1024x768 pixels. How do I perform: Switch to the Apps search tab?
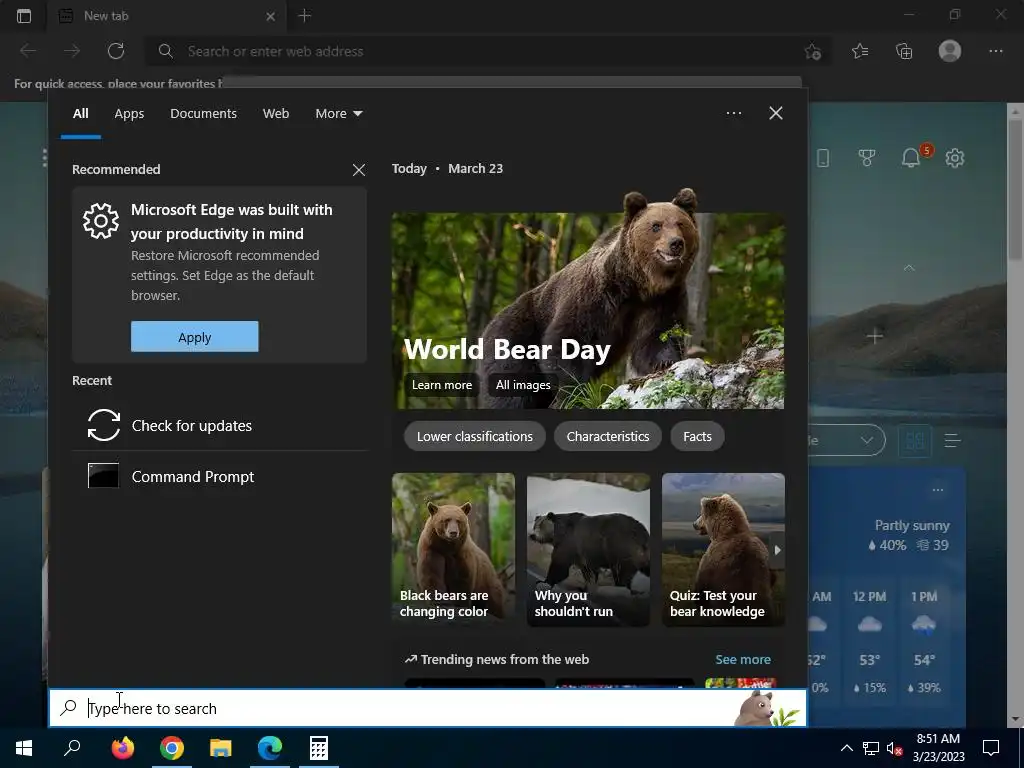(129, 113)
